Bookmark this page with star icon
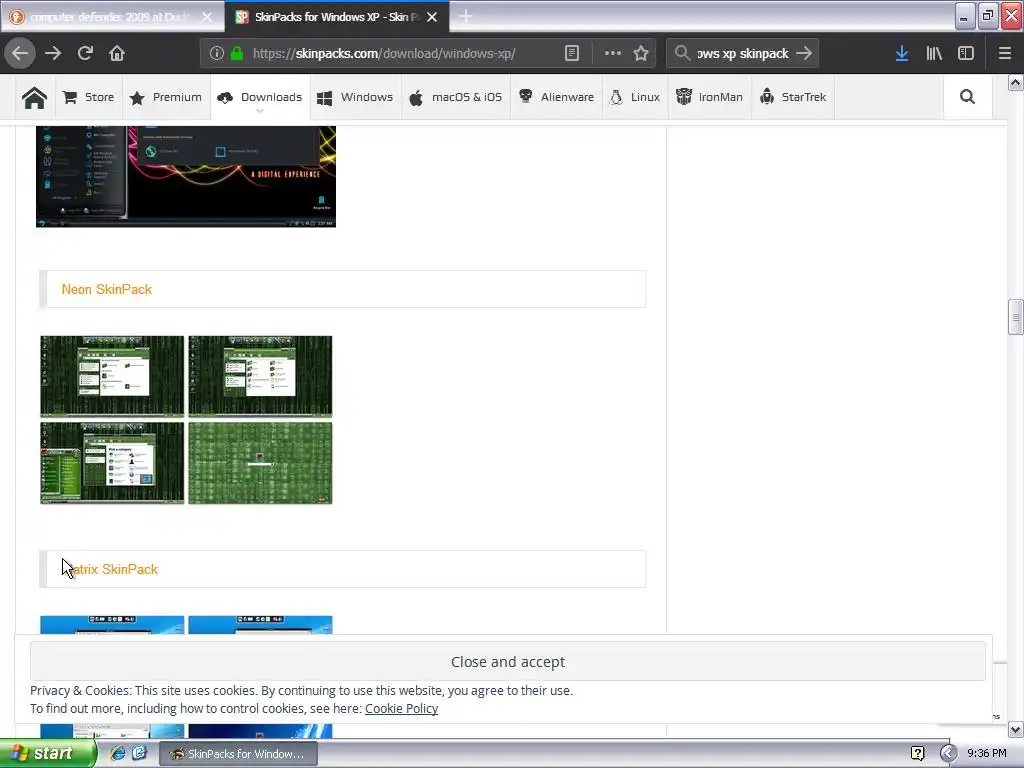1024x768 pixels. pos(641,54)
